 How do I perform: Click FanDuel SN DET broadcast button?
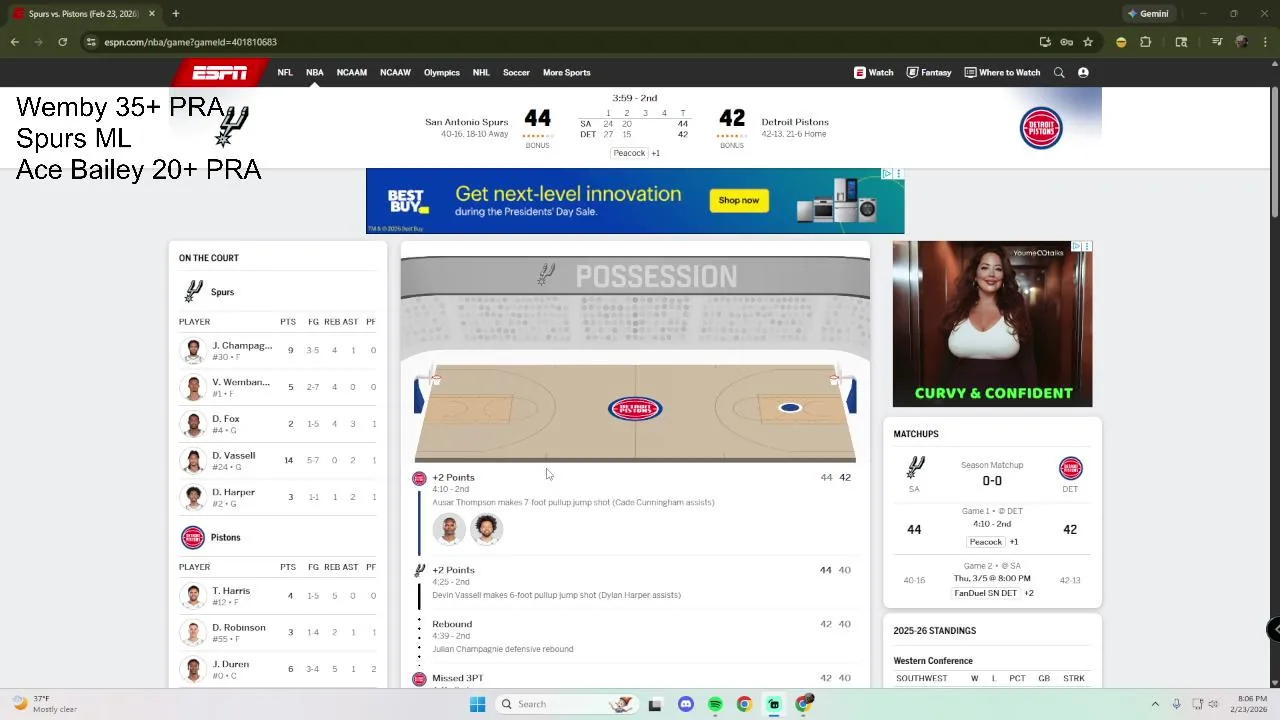[985, 593]
